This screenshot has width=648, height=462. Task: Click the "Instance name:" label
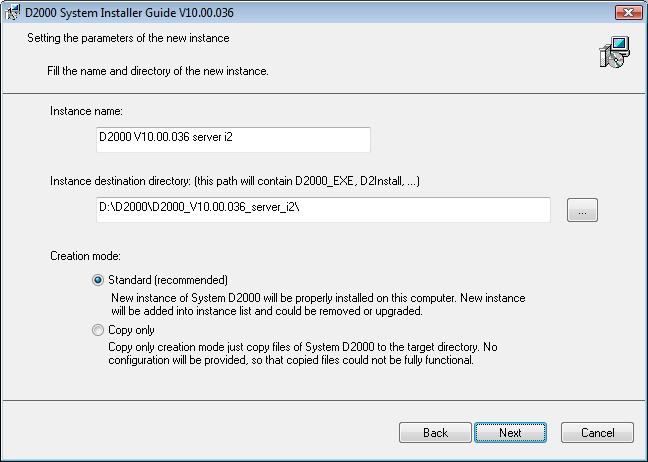pos(86,110)
